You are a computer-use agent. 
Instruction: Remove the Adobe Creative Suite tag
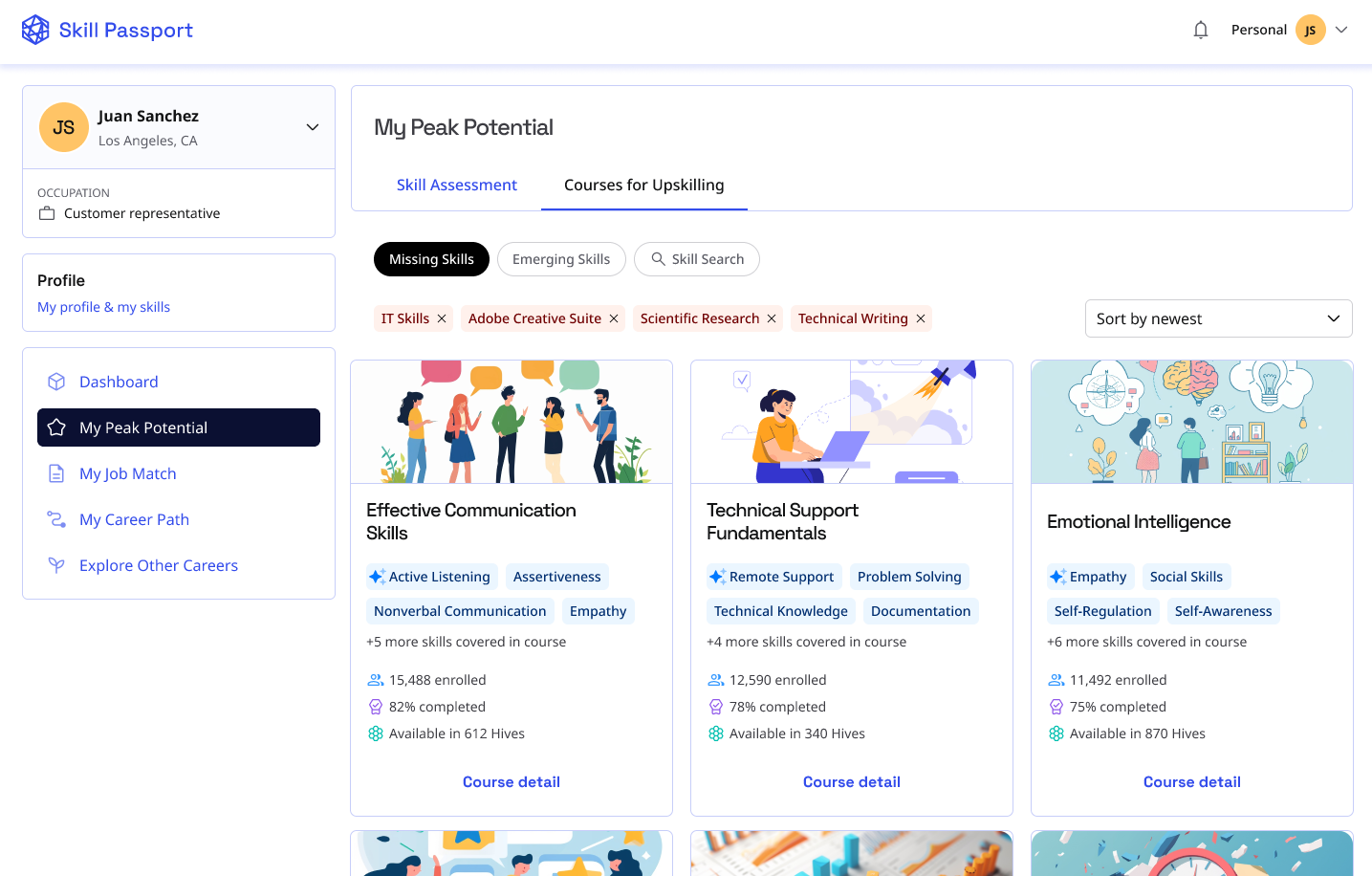pos(614,318)
